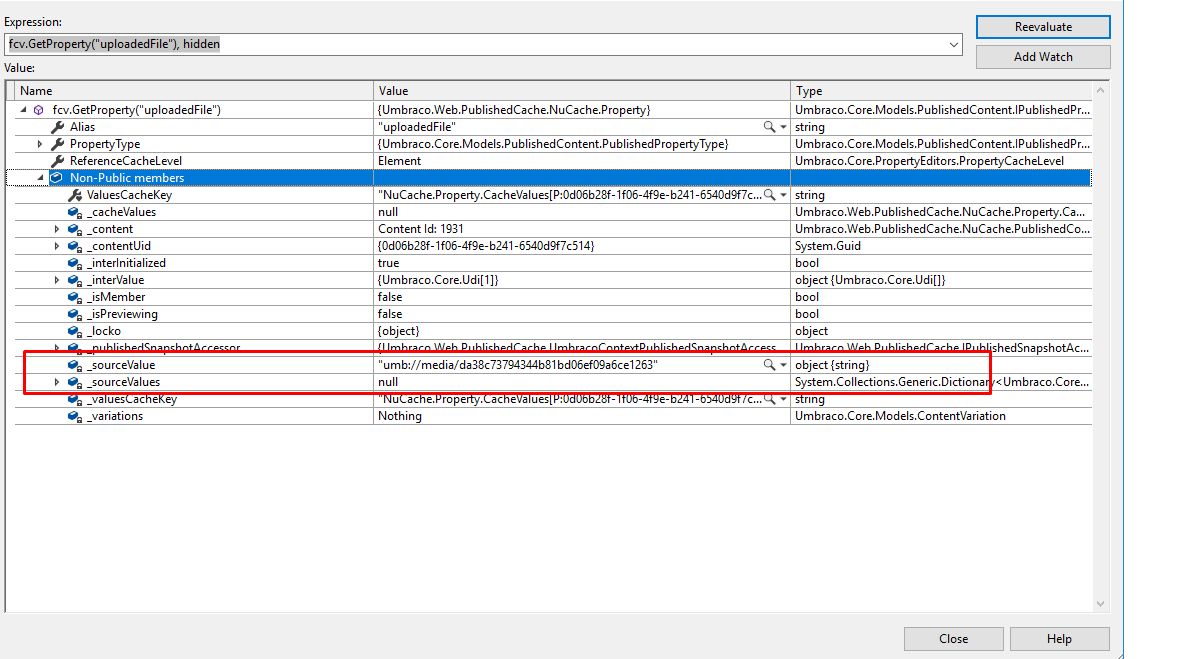Open the Expression history dropdown arrow

[x=953, y=44]
